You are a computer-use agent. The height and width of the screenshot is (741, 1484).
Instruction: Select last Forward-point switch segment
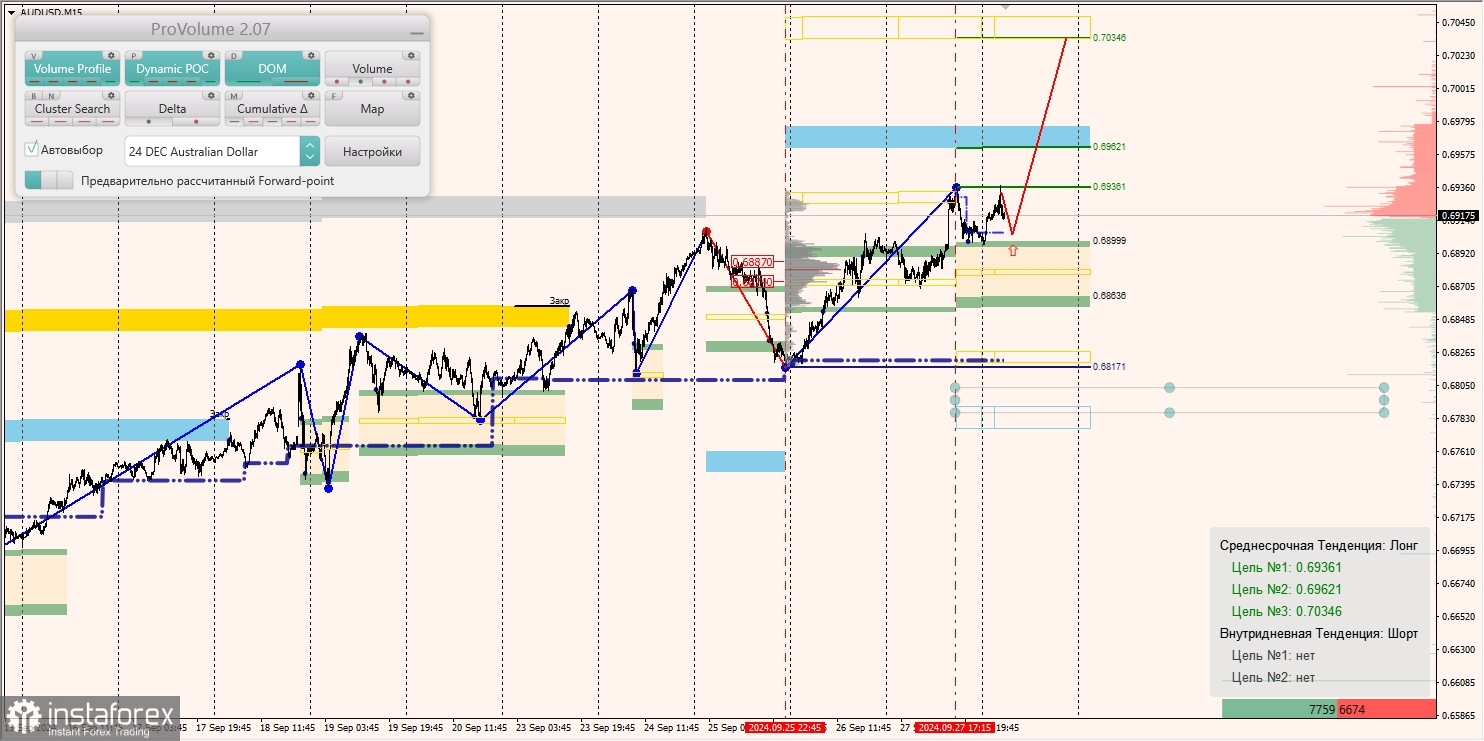[65, 180]
